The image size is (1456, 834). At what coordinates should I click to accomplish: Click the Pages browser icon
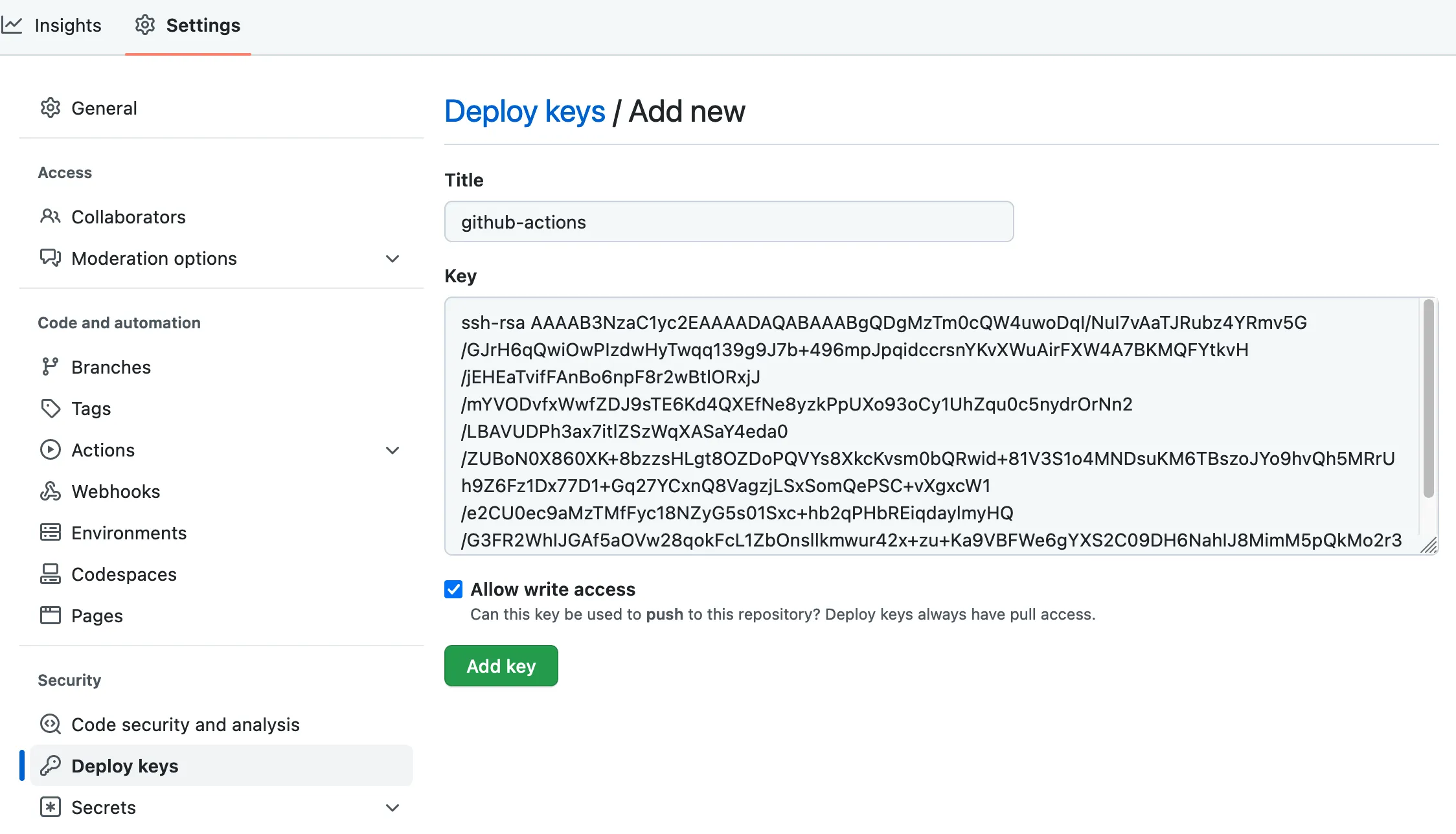click(x=51, y=616)
